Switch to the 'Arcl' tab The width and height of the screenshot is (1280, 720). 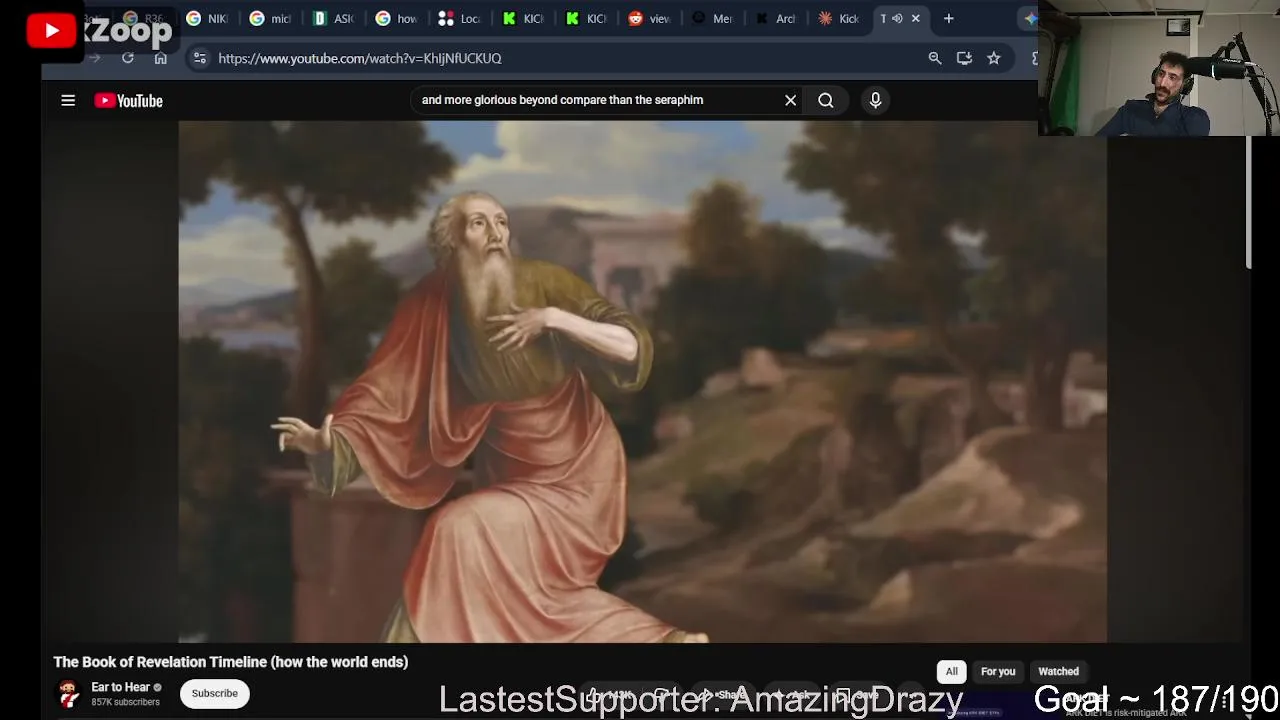[x=775, y=18]
